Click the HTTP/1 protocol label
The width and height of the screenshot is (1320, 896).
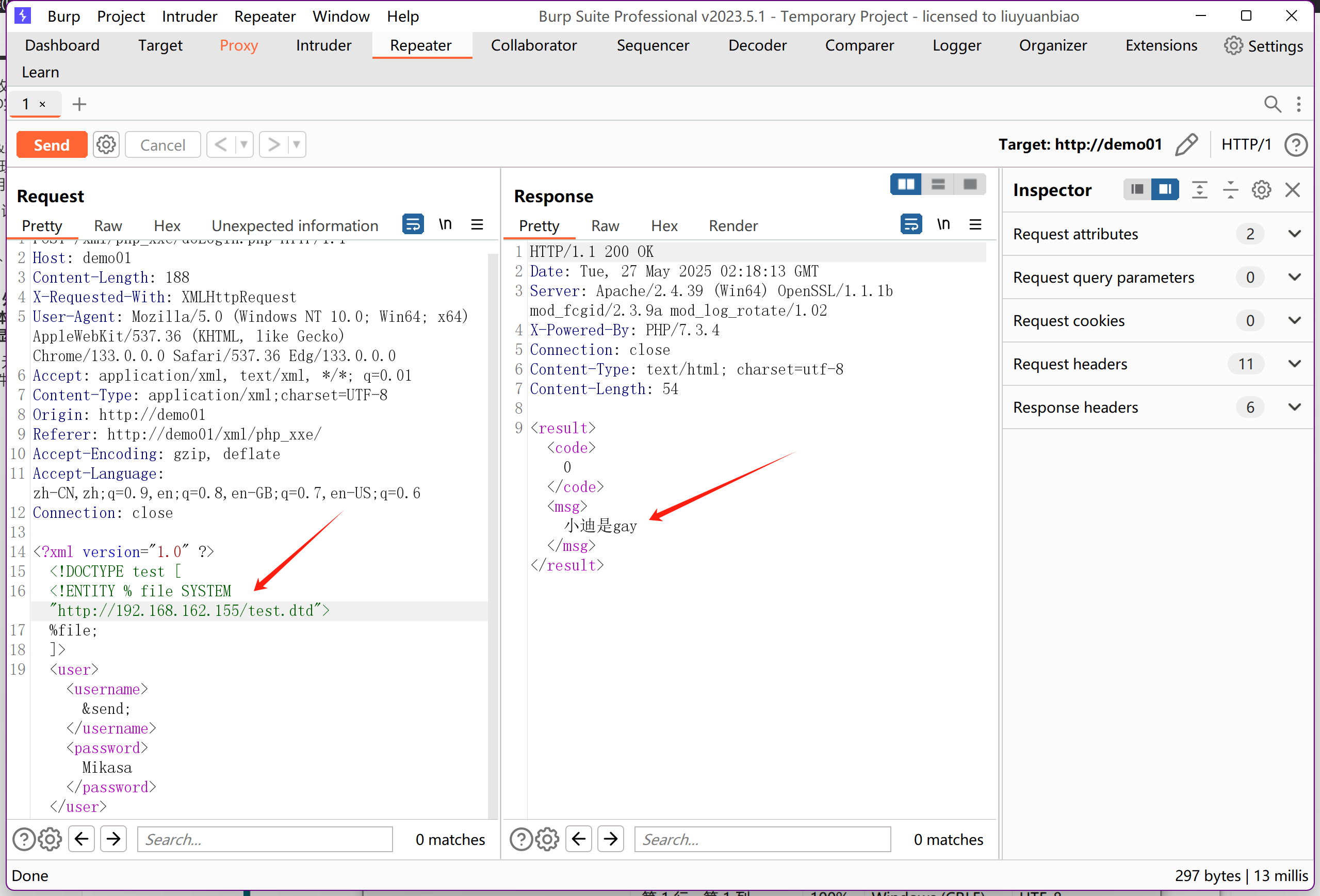click(1246, 145)
